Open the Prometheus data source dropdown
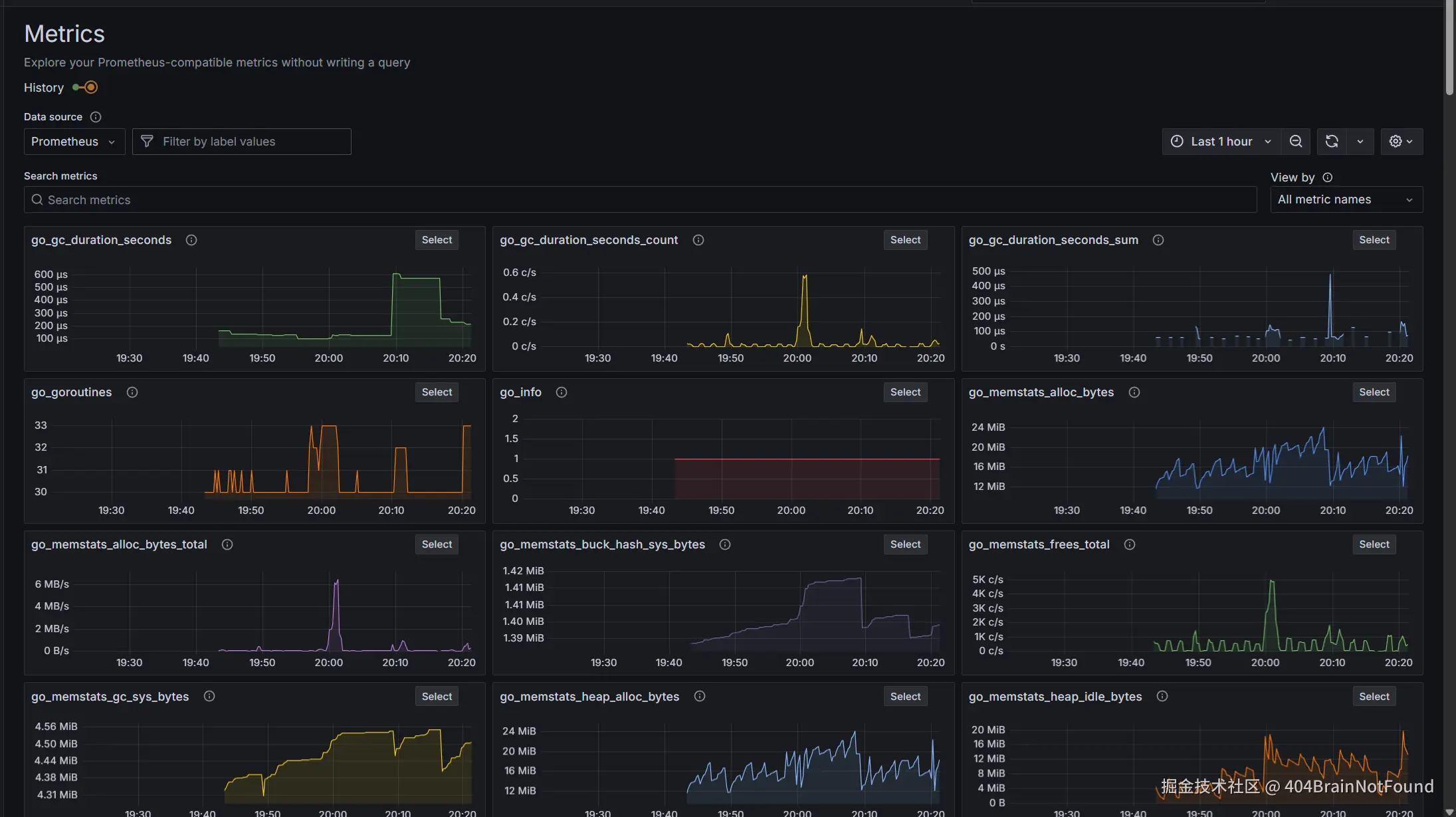 click(74, 142)
